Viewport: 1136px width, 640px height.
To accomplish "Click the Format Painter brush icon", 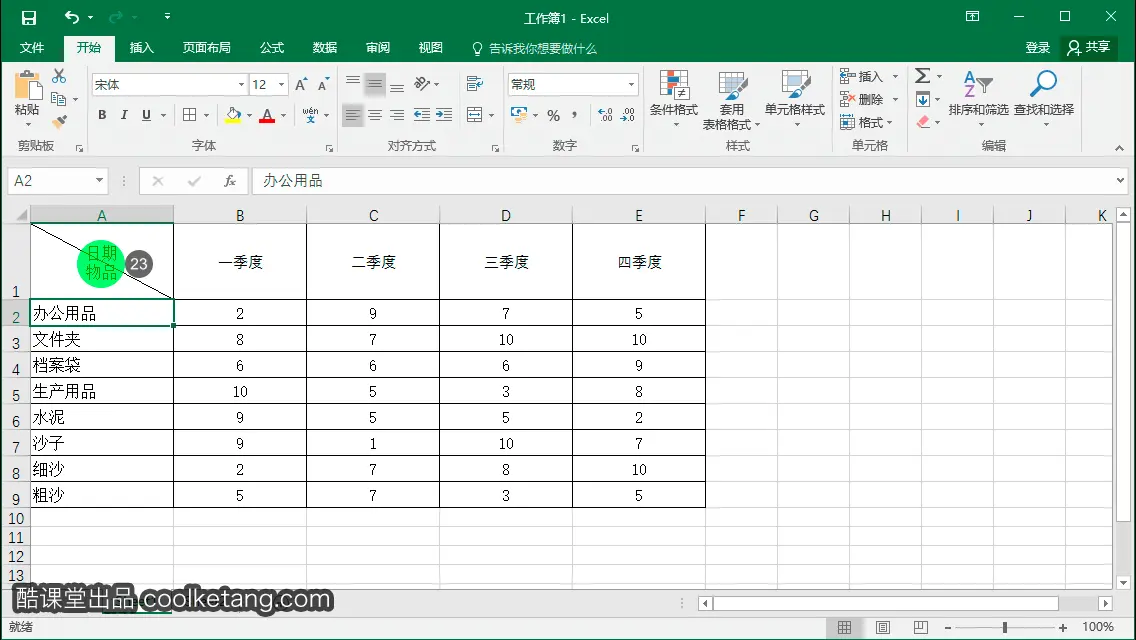I will pos(59,120).
